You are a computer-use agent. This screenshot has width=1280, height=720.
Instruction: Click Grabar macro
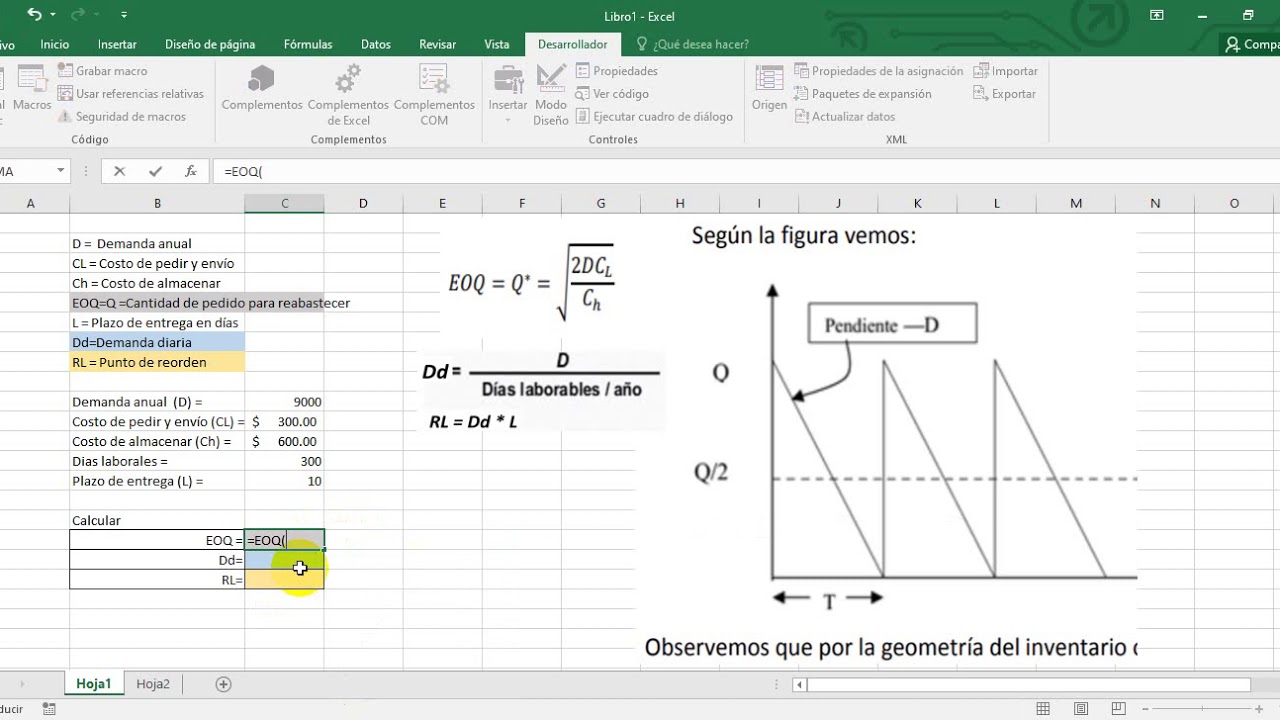coord(102,71)
